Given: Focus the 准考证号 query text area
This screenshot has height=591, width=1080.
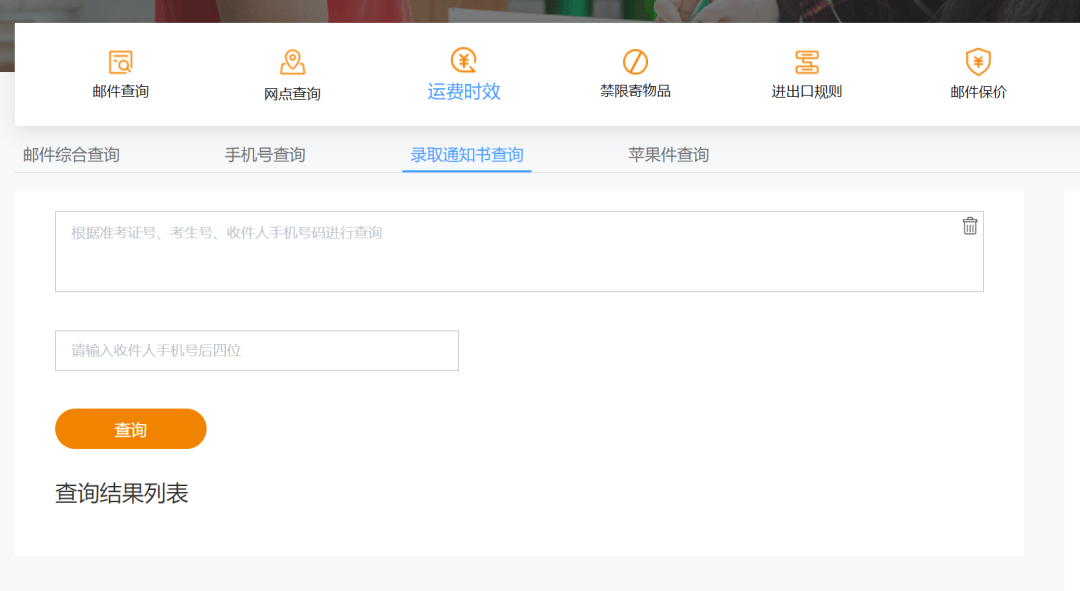Looking at the screenshot, I should (x=519, y=251).
